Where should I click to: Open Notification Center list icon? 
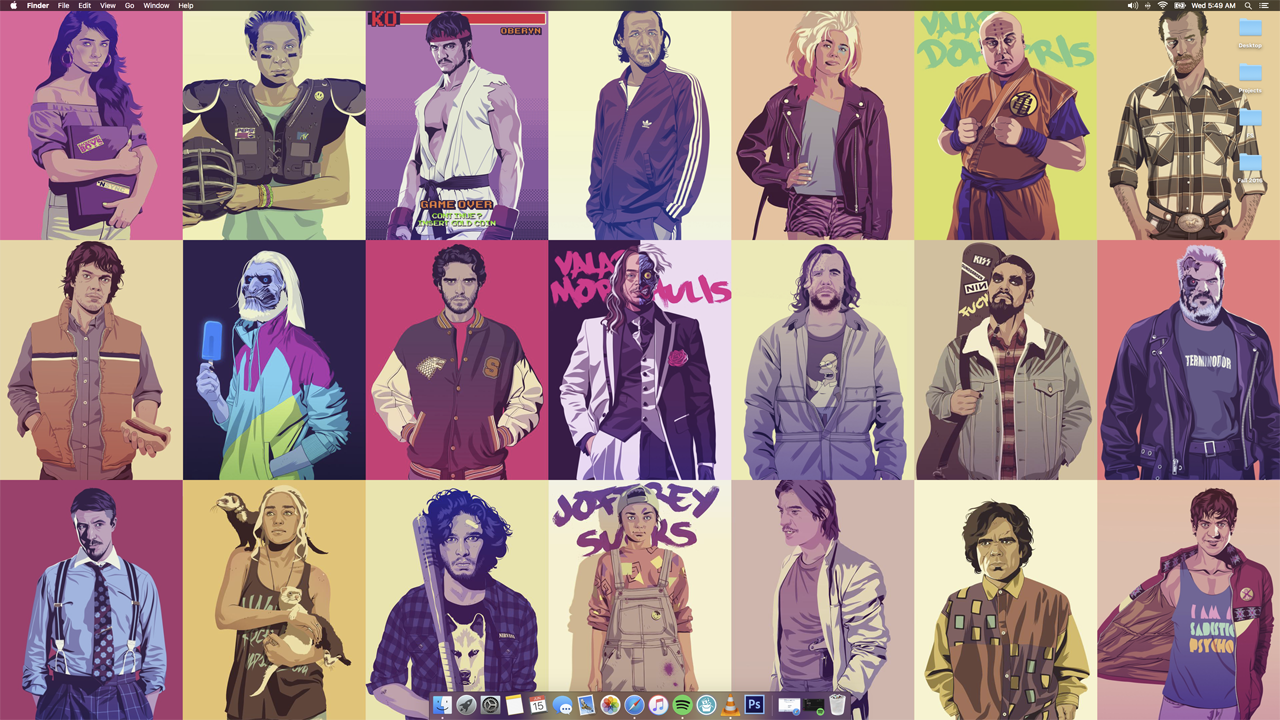(1264, 5)
